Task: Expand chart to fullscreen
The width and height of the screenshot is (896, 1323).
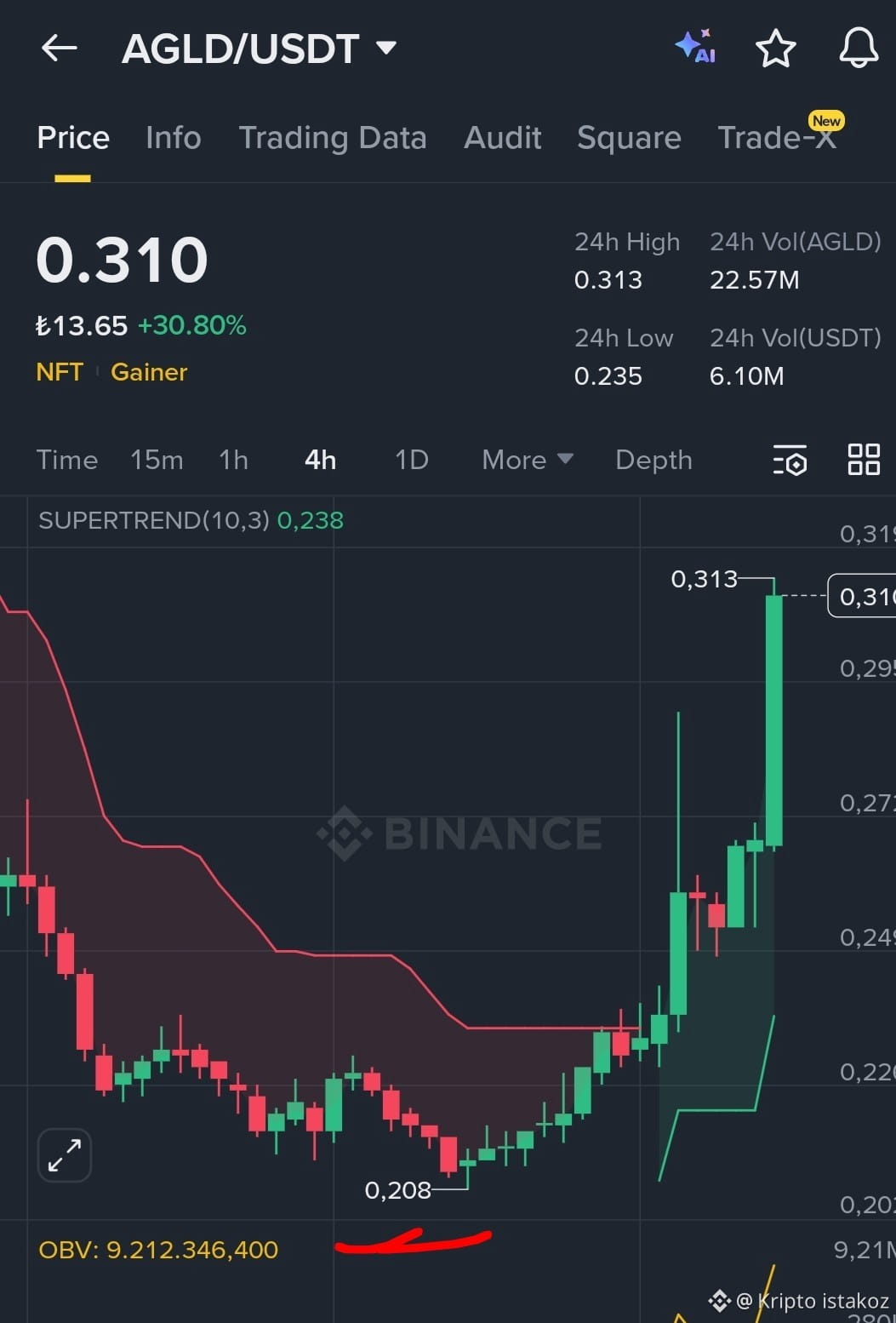Action: (x=65, y=1155)
